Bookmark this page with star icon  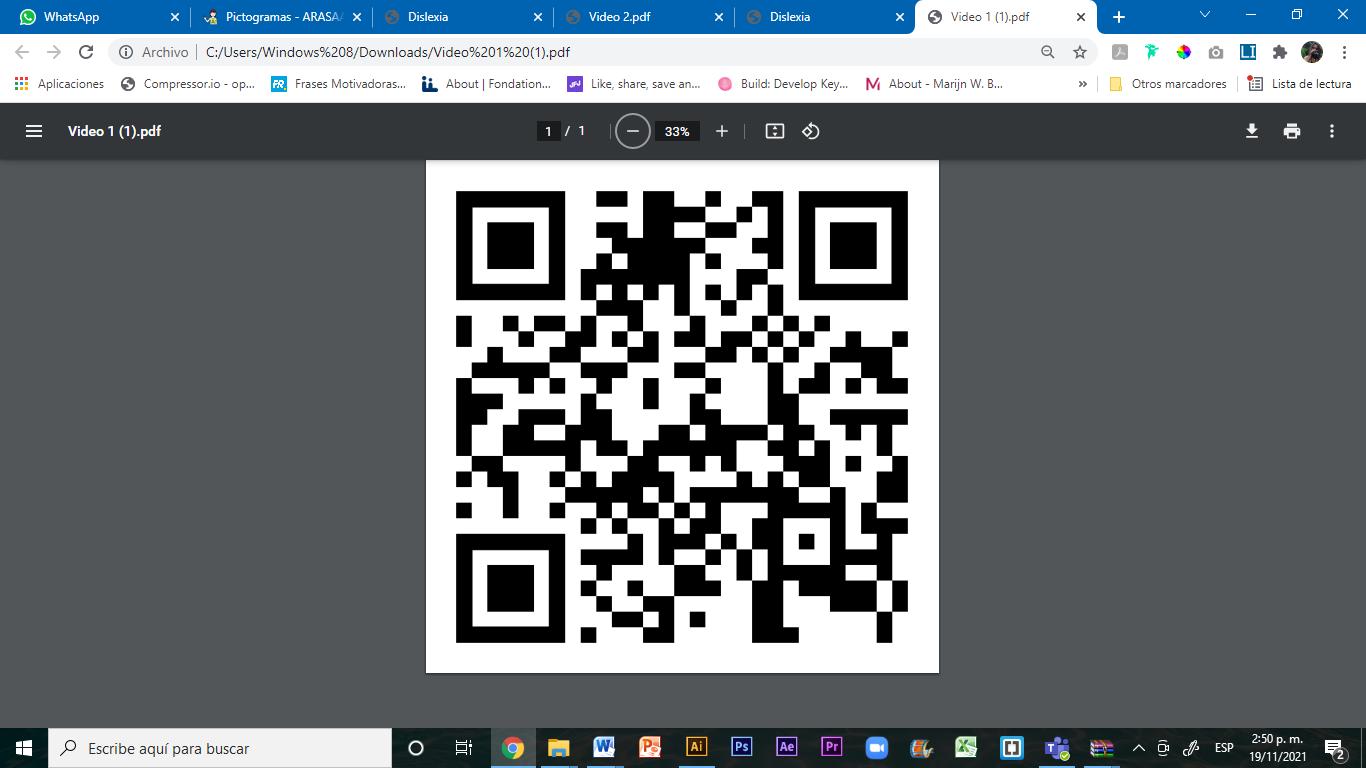click(x=1080, y=52)
